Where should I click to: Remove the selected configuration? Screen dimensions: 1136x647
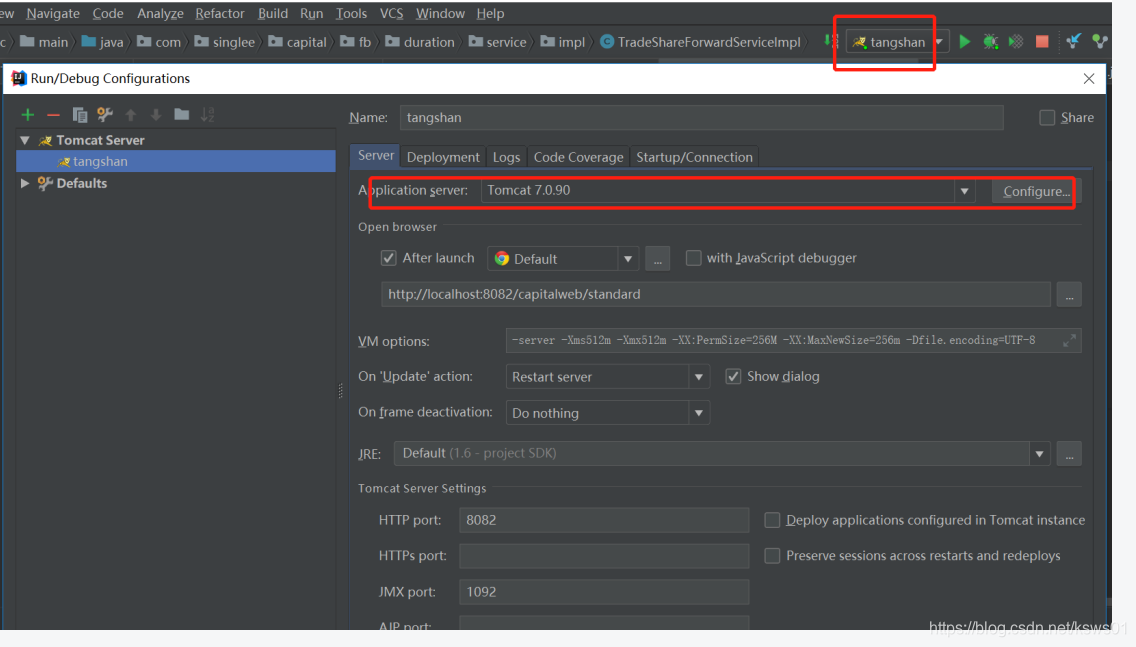click(x=53, y=114)
